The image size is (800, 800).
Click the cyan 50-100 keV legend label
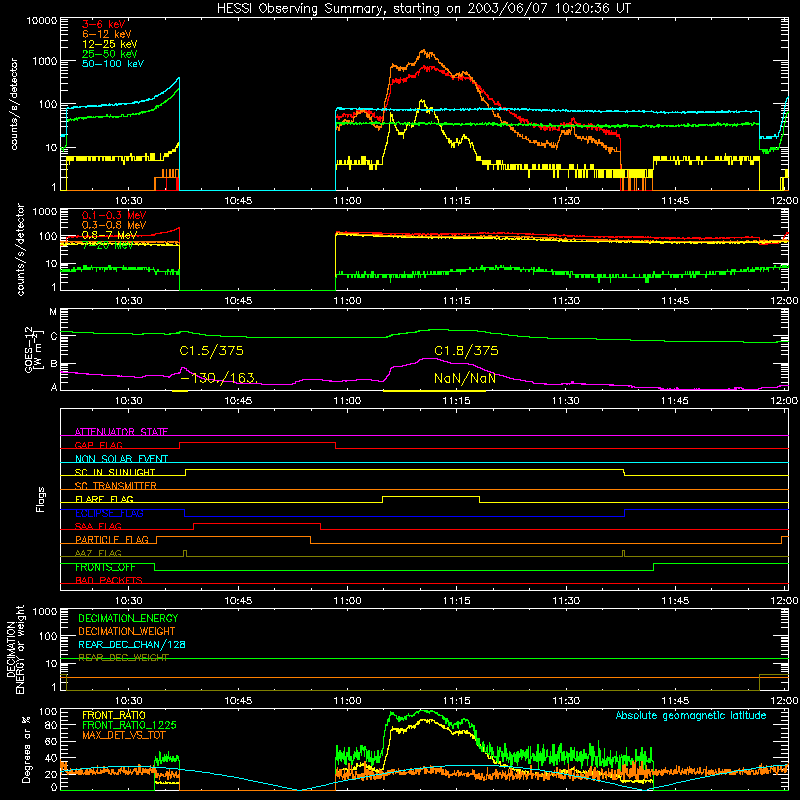click(113, 64)
